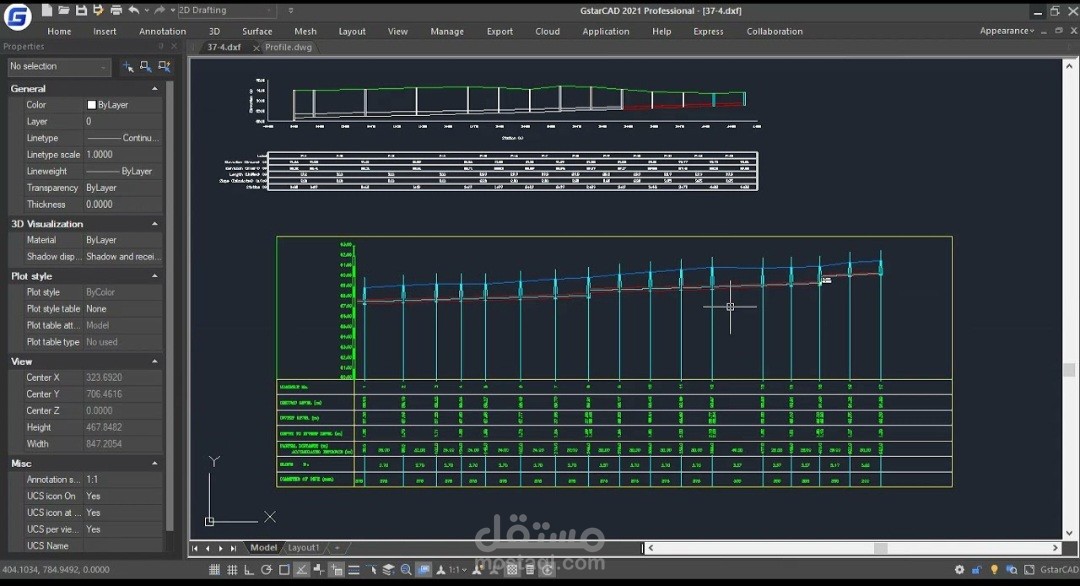This screenshot has height=586, width=1080.
Task: Collapse the Plot style section
Action: (154, 276)
